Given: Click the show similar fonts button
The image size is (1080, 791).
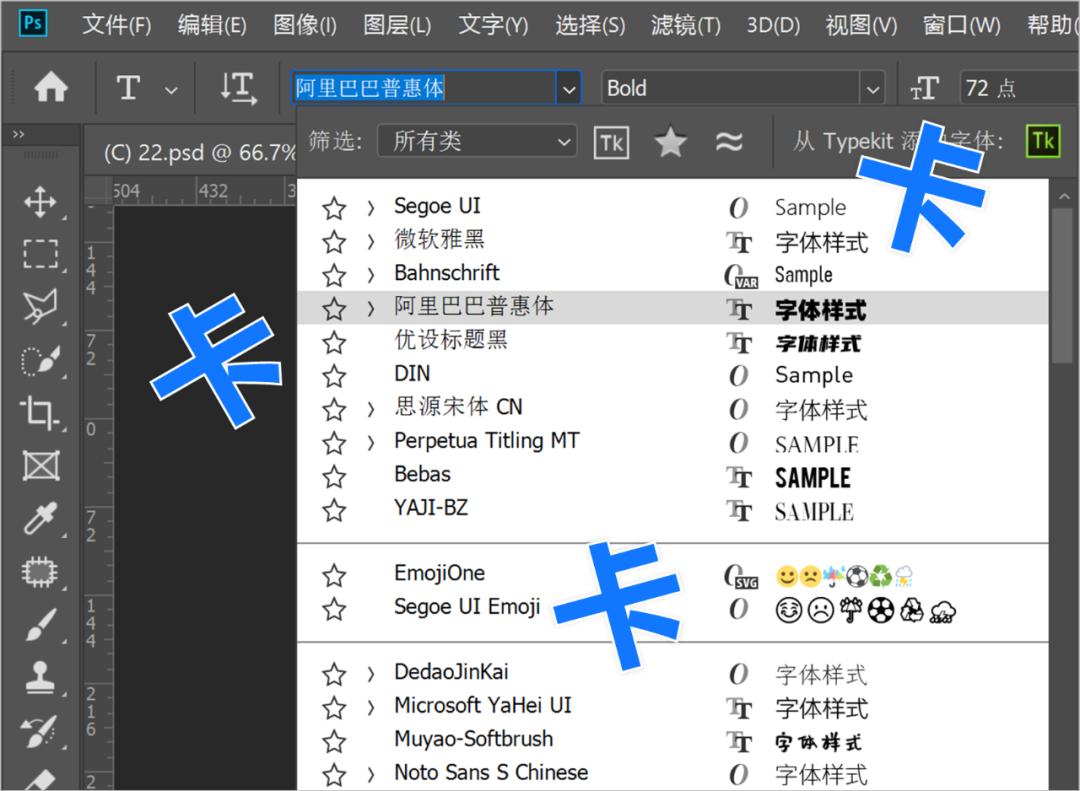Looking at the screenshot, I should pyautogui.click(x=731, y=141).
